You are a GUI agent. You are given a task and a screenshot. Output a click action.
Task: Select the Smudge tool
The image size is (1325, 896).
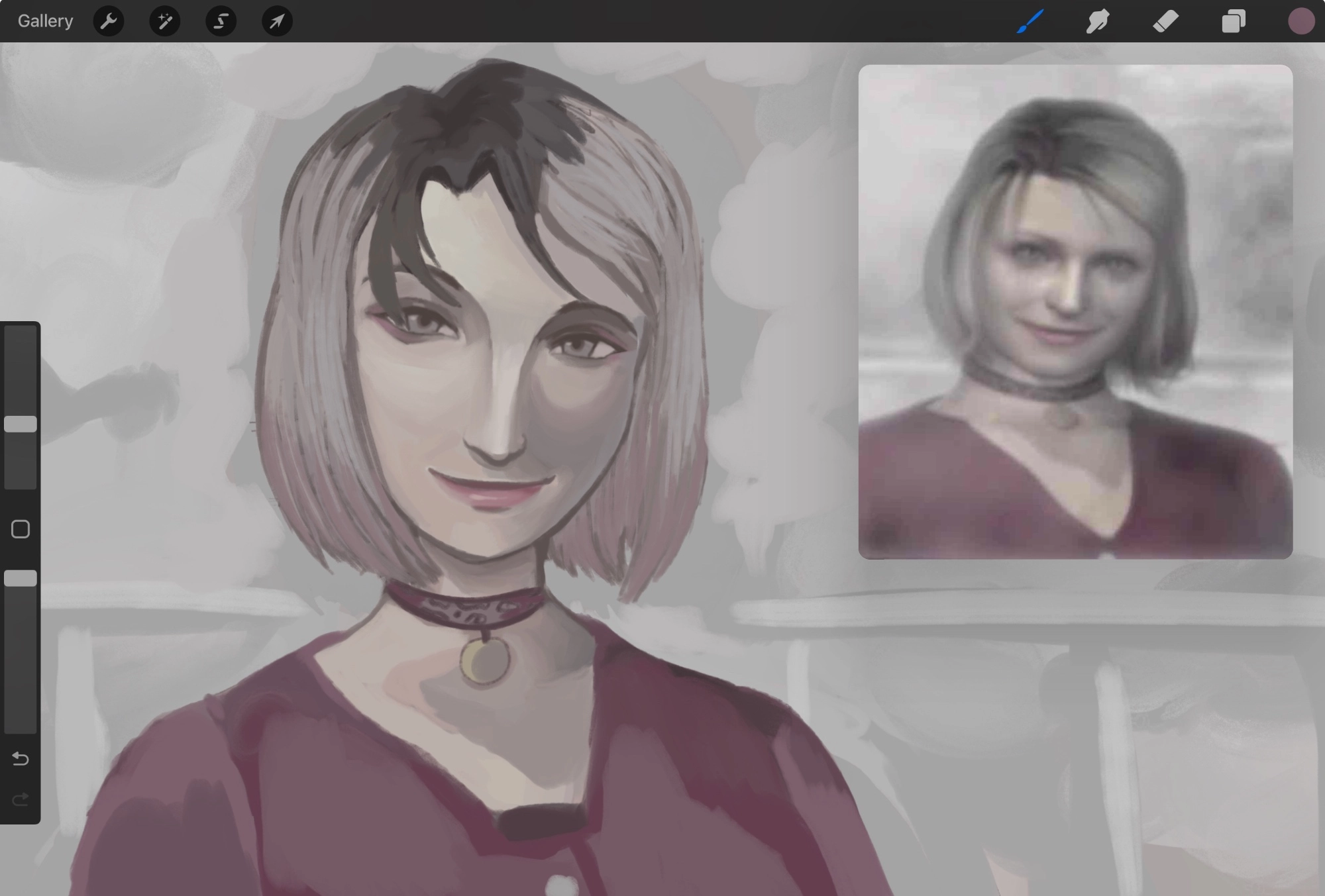point(1098,21)
